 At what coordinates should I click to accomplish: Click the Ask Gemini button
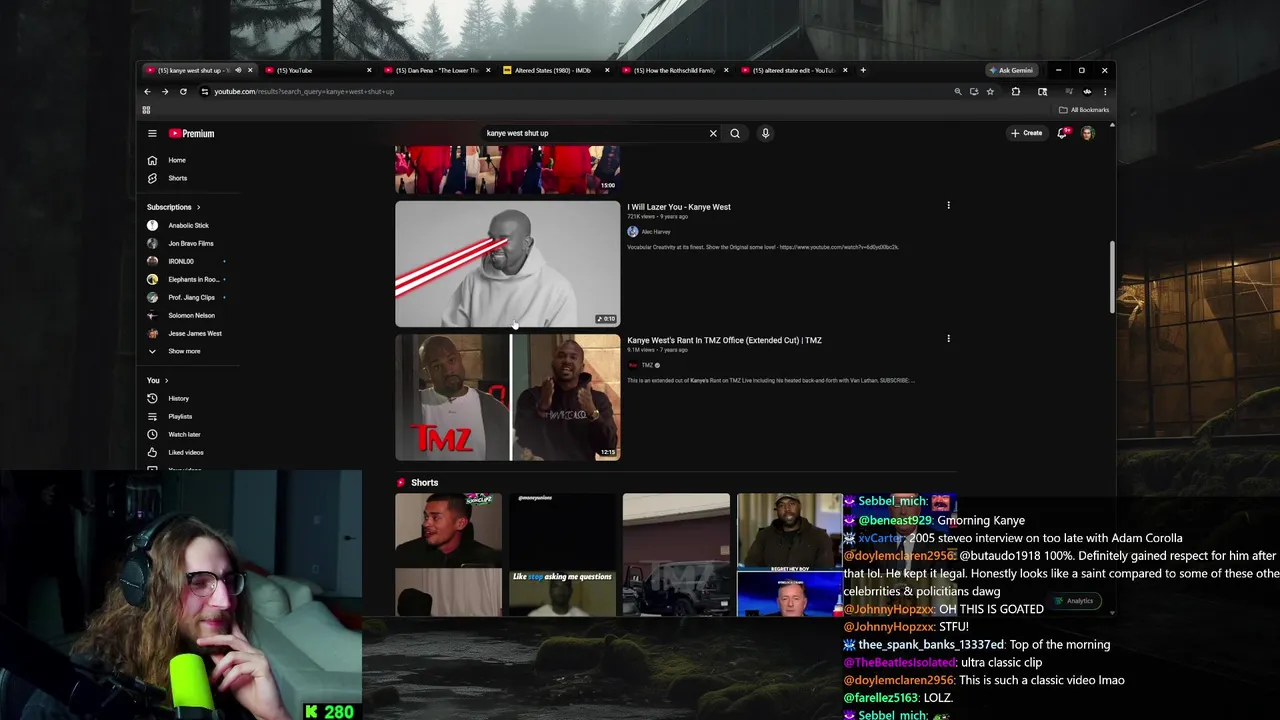(1011, 70)
